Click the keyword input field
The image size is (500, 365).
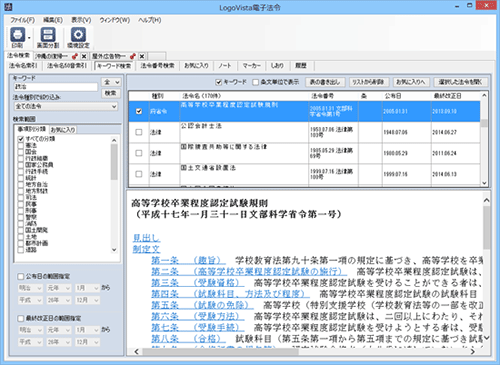pyautogui.click(x=56, y=87)
